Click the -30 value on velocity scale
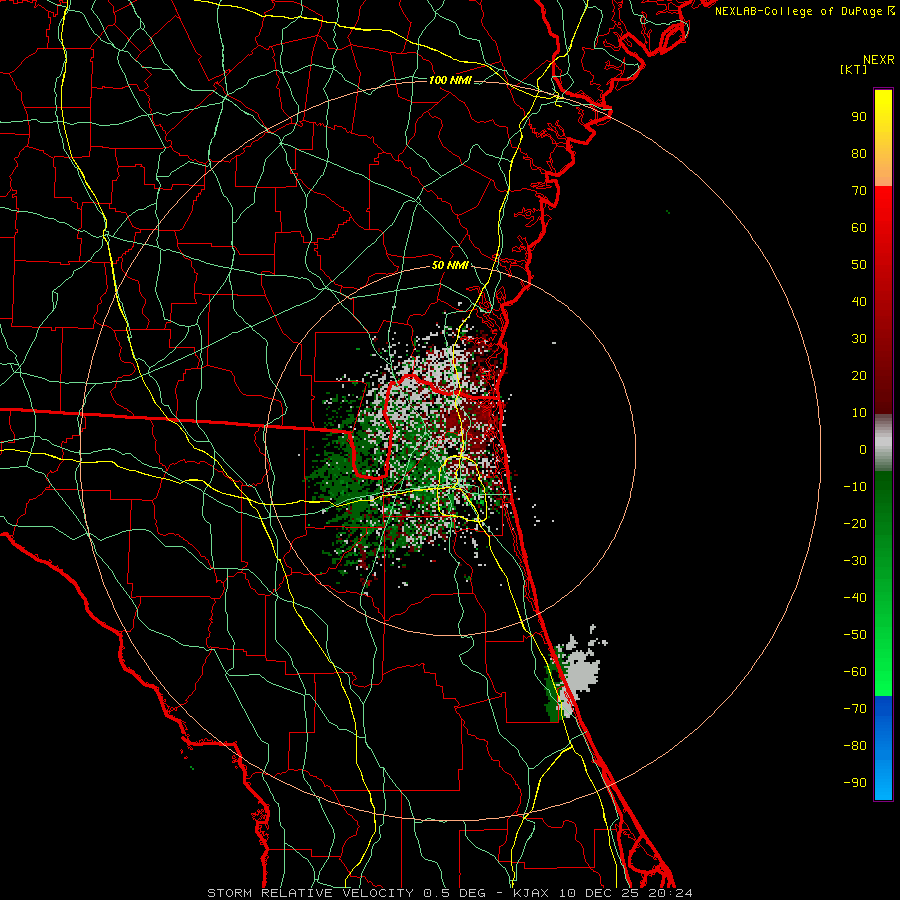The height and width of the screenshot is (900, 900). (855, 561)
